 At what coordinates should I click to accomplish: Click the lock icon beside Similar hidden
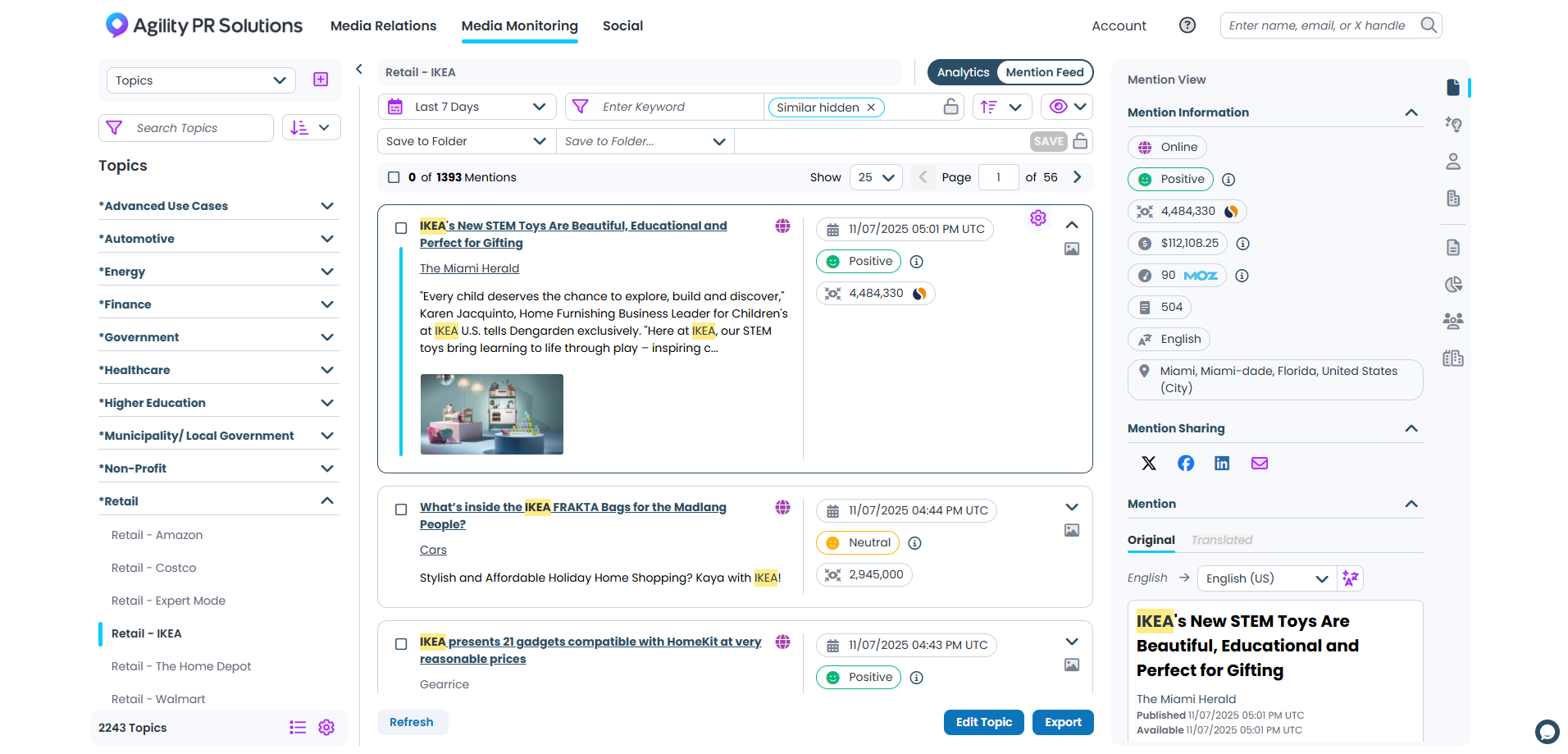(950, 107)
